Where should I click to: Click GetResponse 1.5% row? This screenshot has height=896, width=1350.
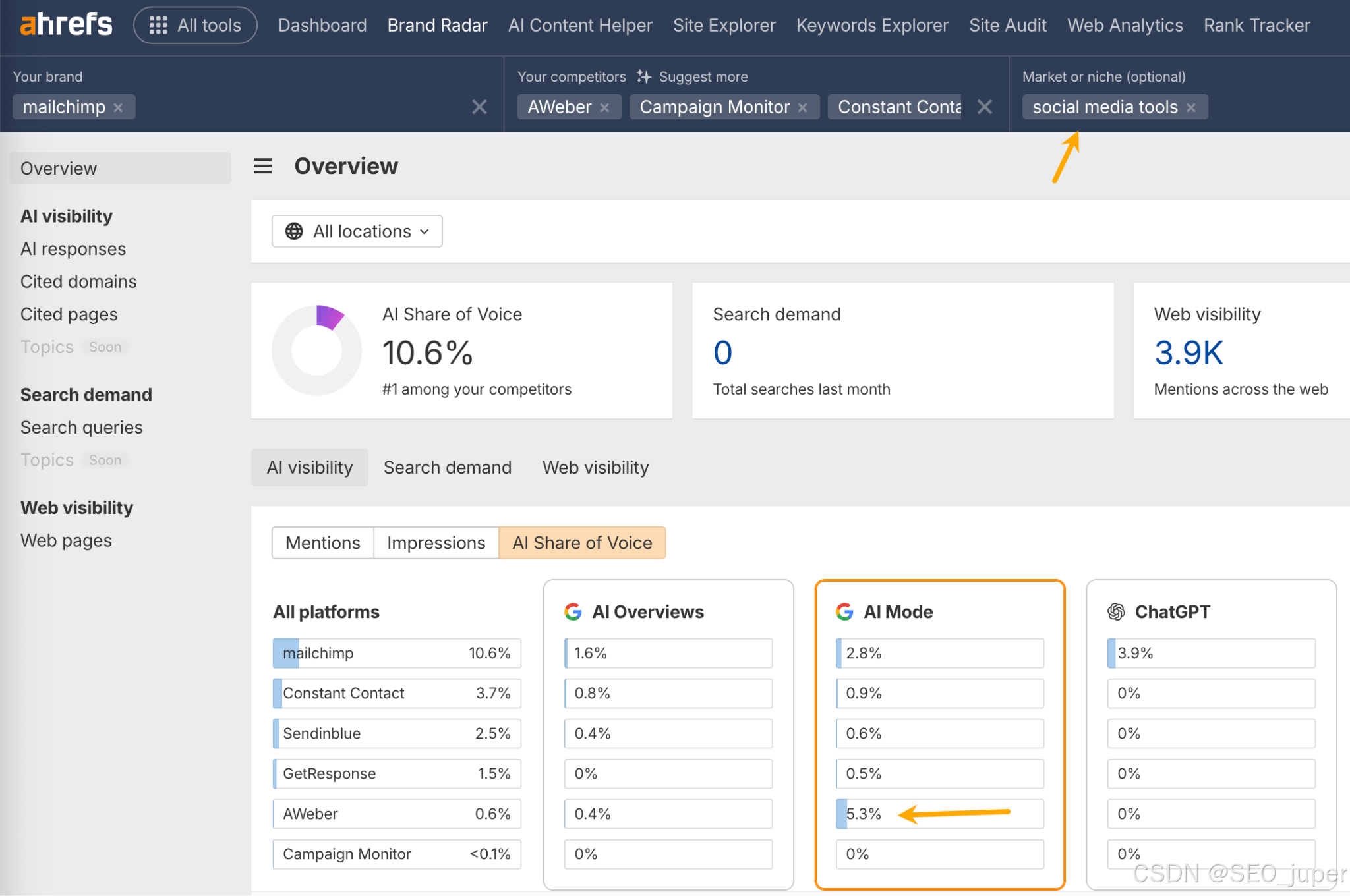point(397,774)
